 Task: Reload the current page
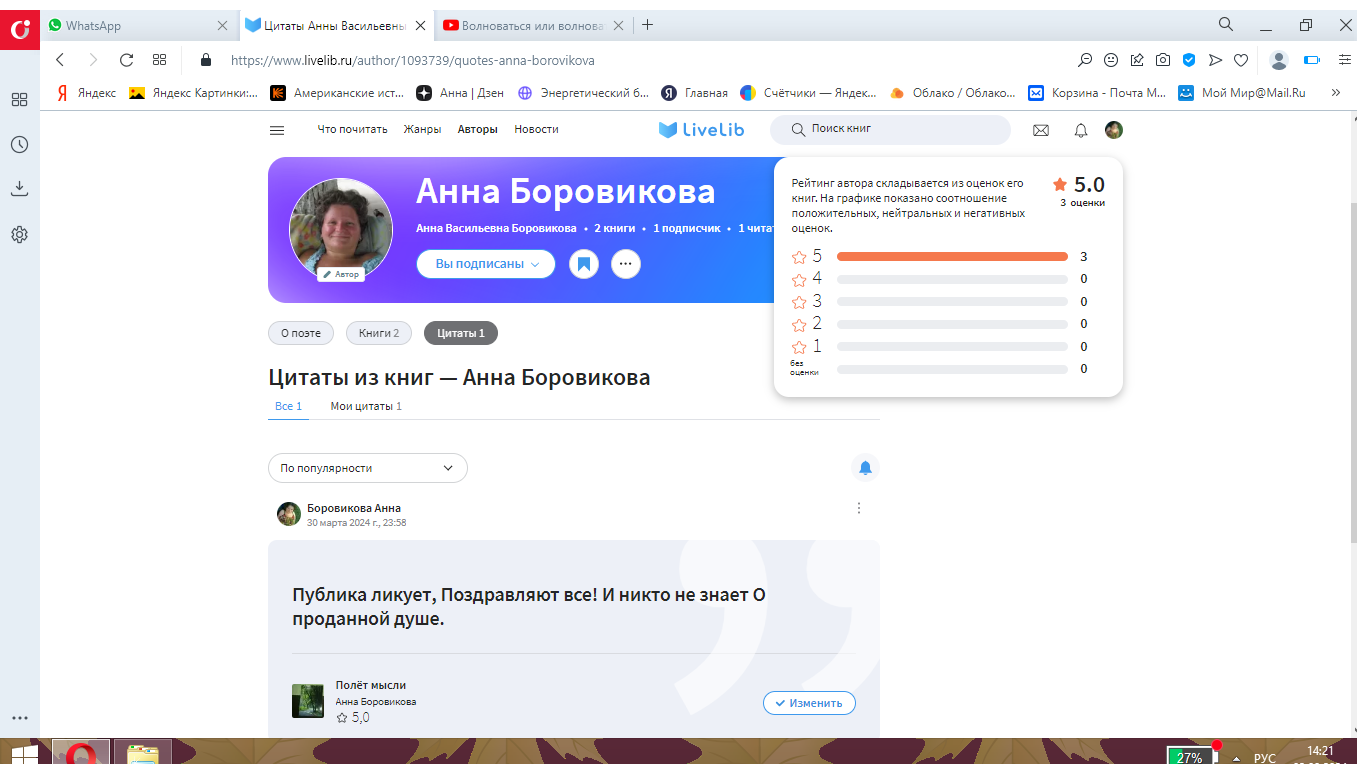(x=126, y=60)
